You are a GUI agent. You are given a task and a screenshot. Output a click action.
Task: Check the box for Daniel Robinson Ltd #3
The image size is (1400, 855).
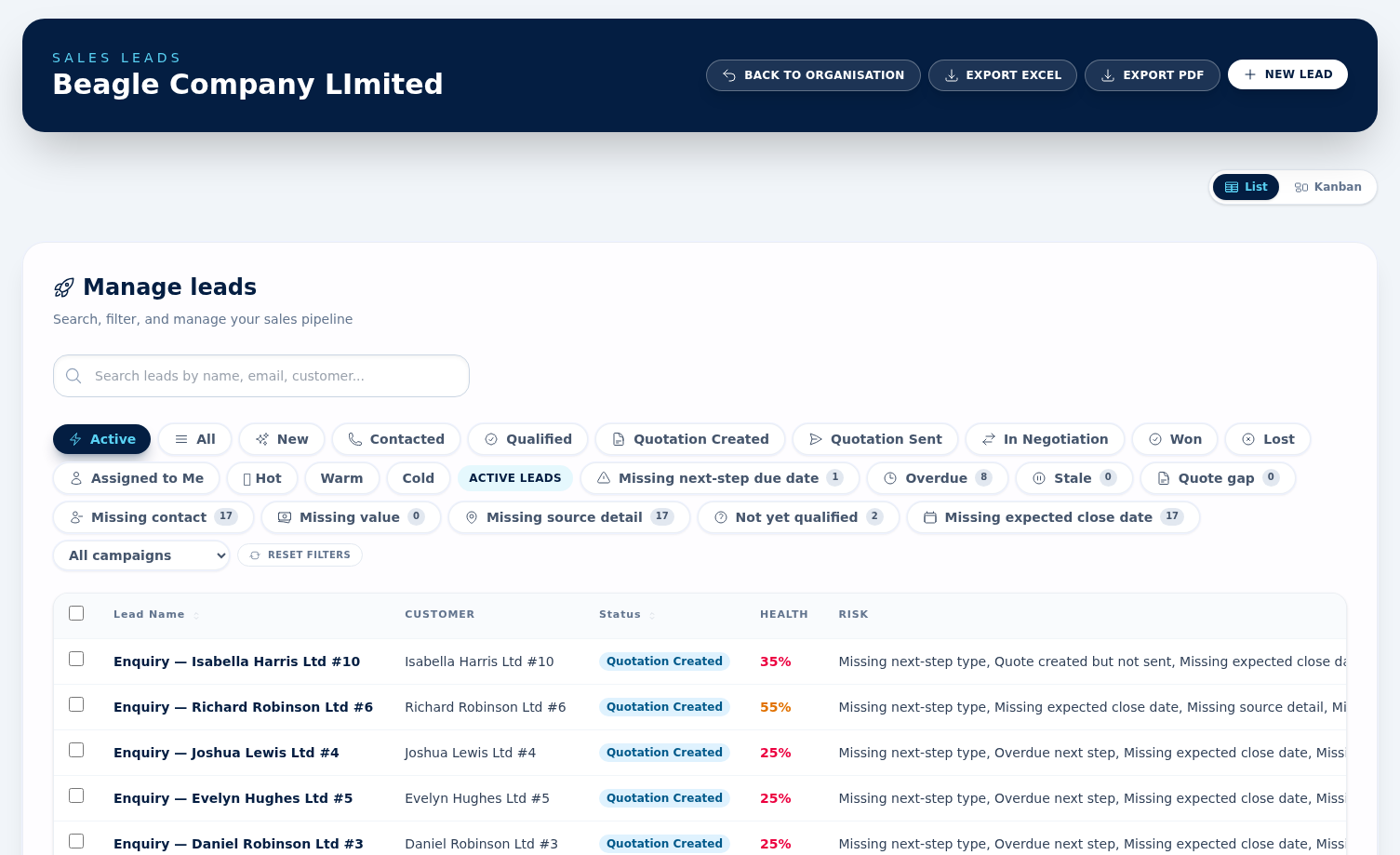(x=76, y=841)
